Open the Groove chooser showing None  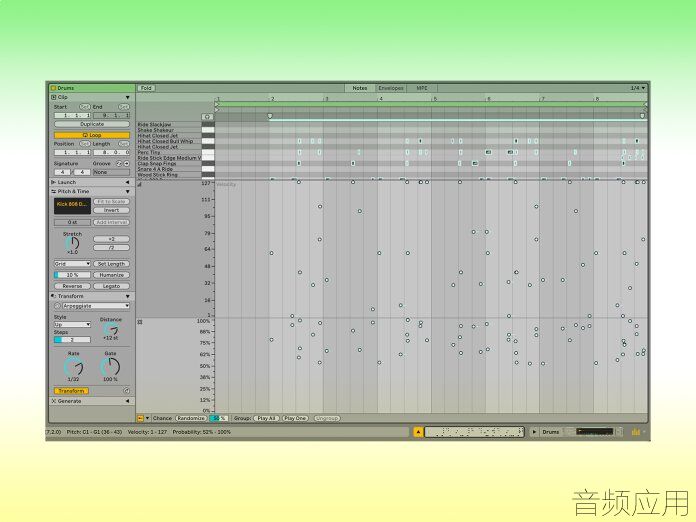111,172
